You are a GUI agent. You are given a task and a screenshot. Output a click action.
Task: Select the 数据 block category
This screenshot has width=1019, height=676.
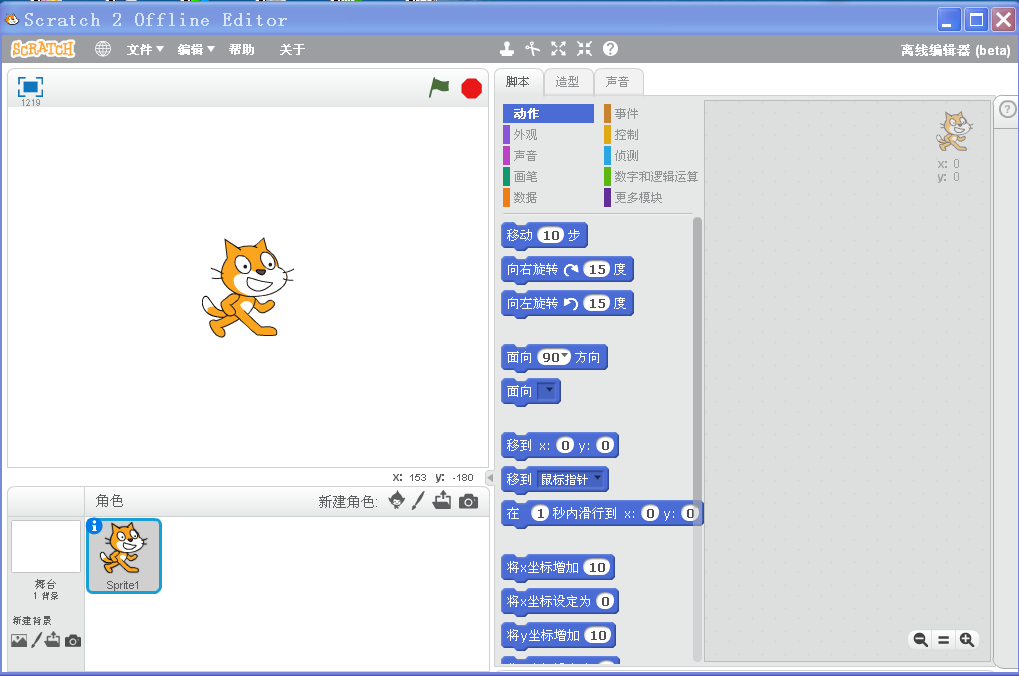(548, 197)
